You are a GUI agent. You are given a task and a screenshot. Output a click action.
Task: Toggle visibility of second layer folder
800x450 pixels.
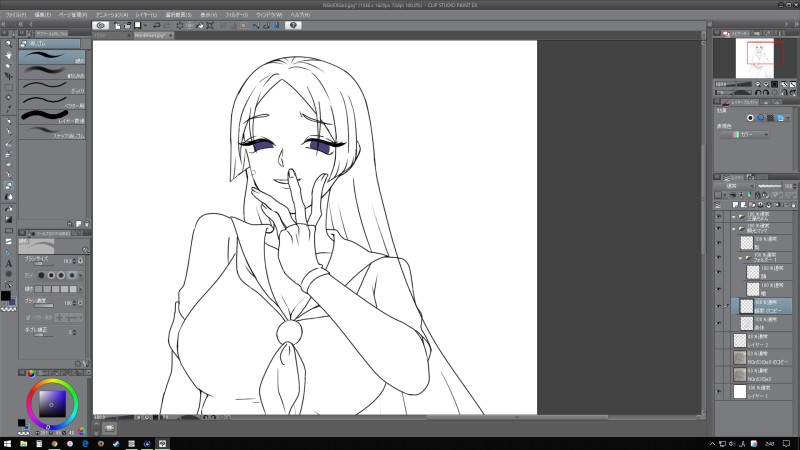pos(719,229)
